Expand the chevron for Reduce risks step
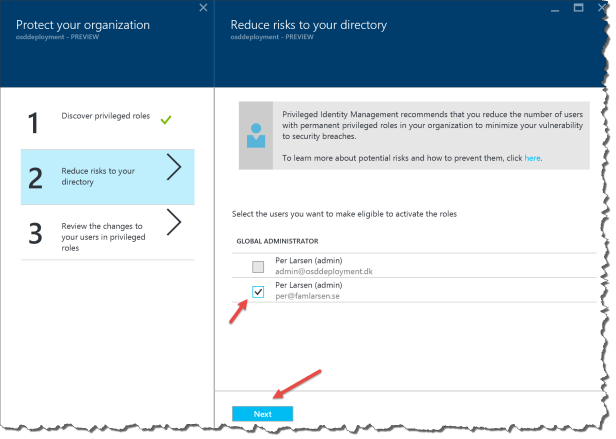This screenshot has height=439, width=616. 173,170
